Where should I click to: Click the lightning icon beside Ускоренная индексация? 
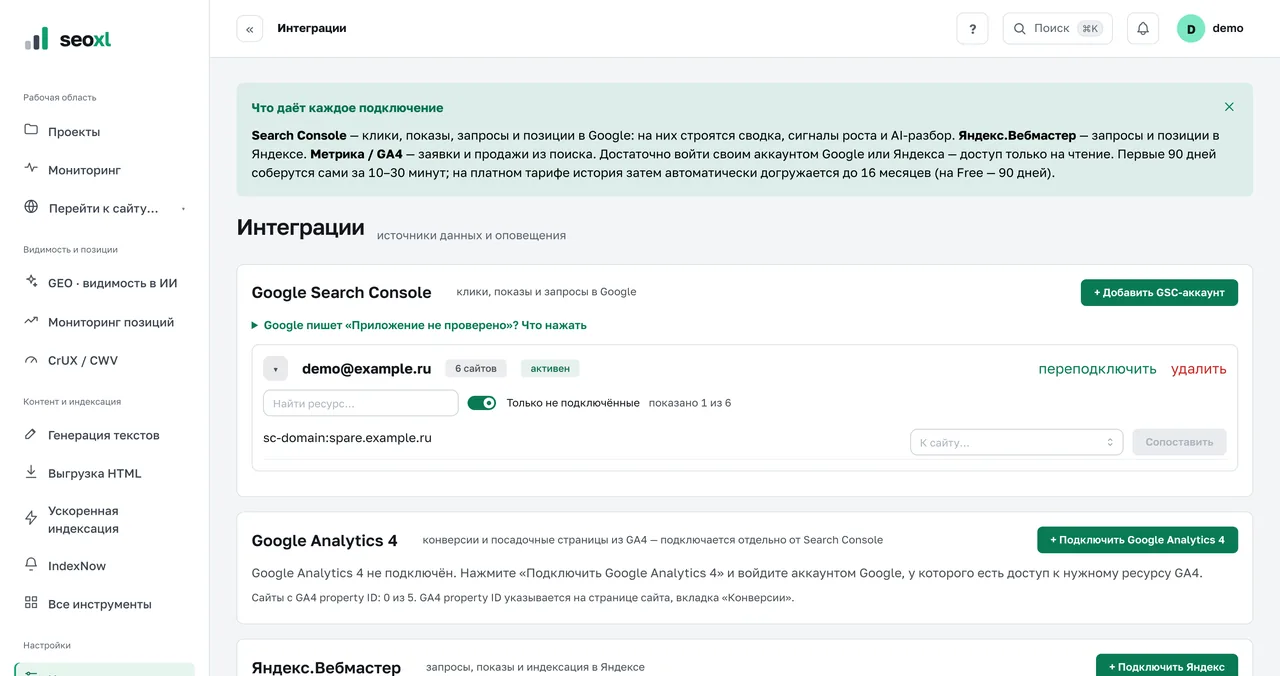click(x=31, y=518)
